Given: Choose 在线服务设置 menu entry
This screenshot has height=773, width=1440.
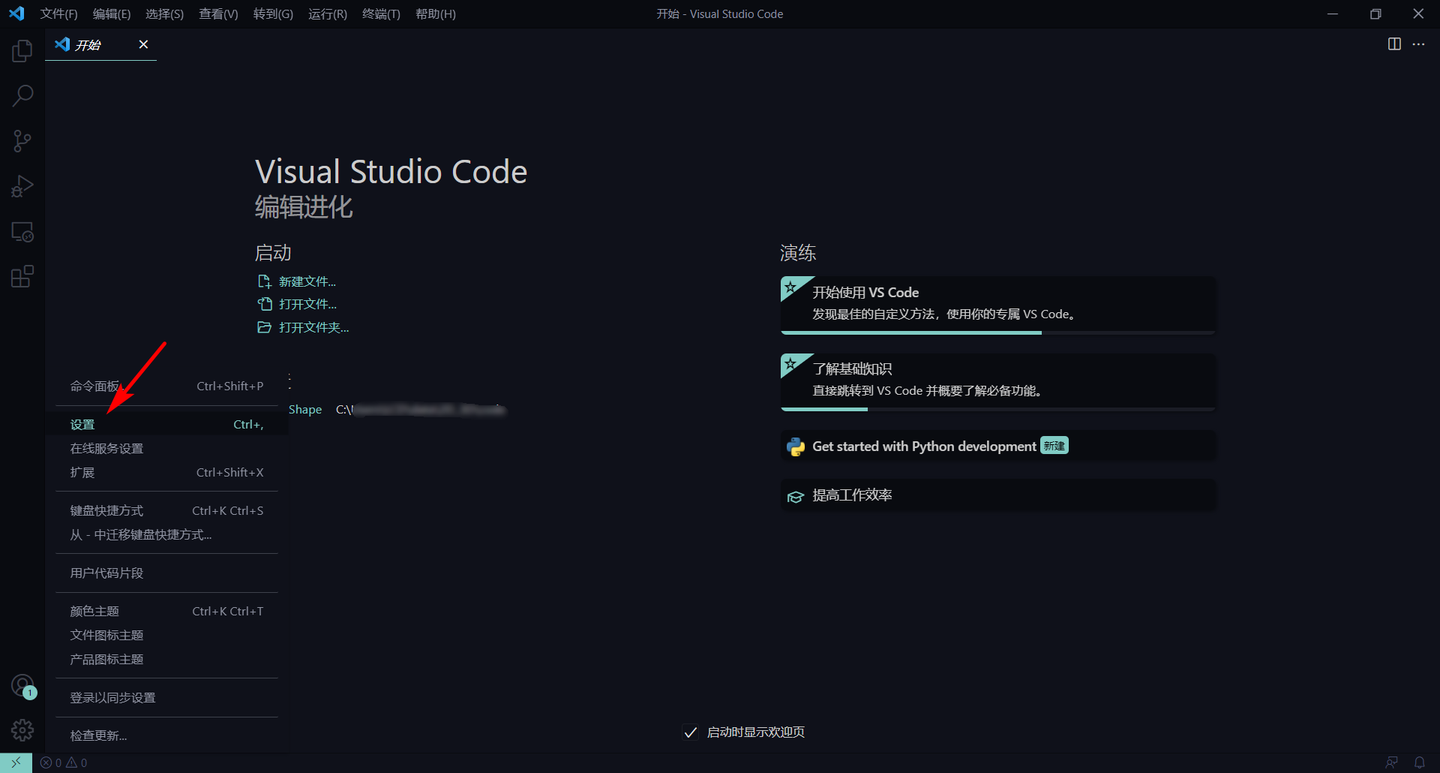Looking at the screenshot, I should [x=167, y=449].
